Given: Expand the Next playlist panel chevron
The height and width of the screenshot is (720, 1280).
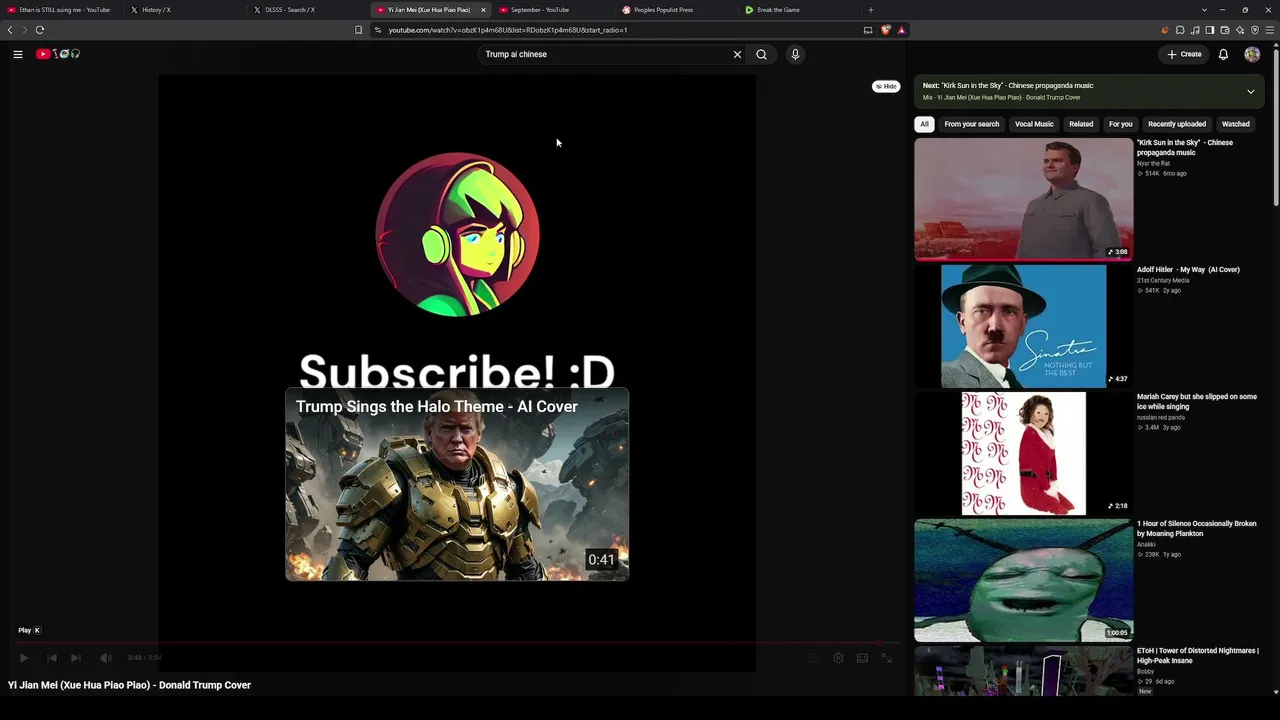Looking at the screenshot, I should point(1250,91).
